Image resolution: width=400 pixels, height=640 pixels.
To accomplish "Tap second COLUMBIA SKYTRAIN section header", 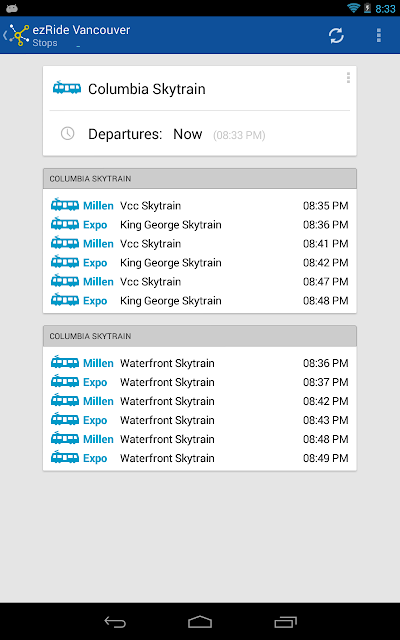I will click(x=200, y=336).
